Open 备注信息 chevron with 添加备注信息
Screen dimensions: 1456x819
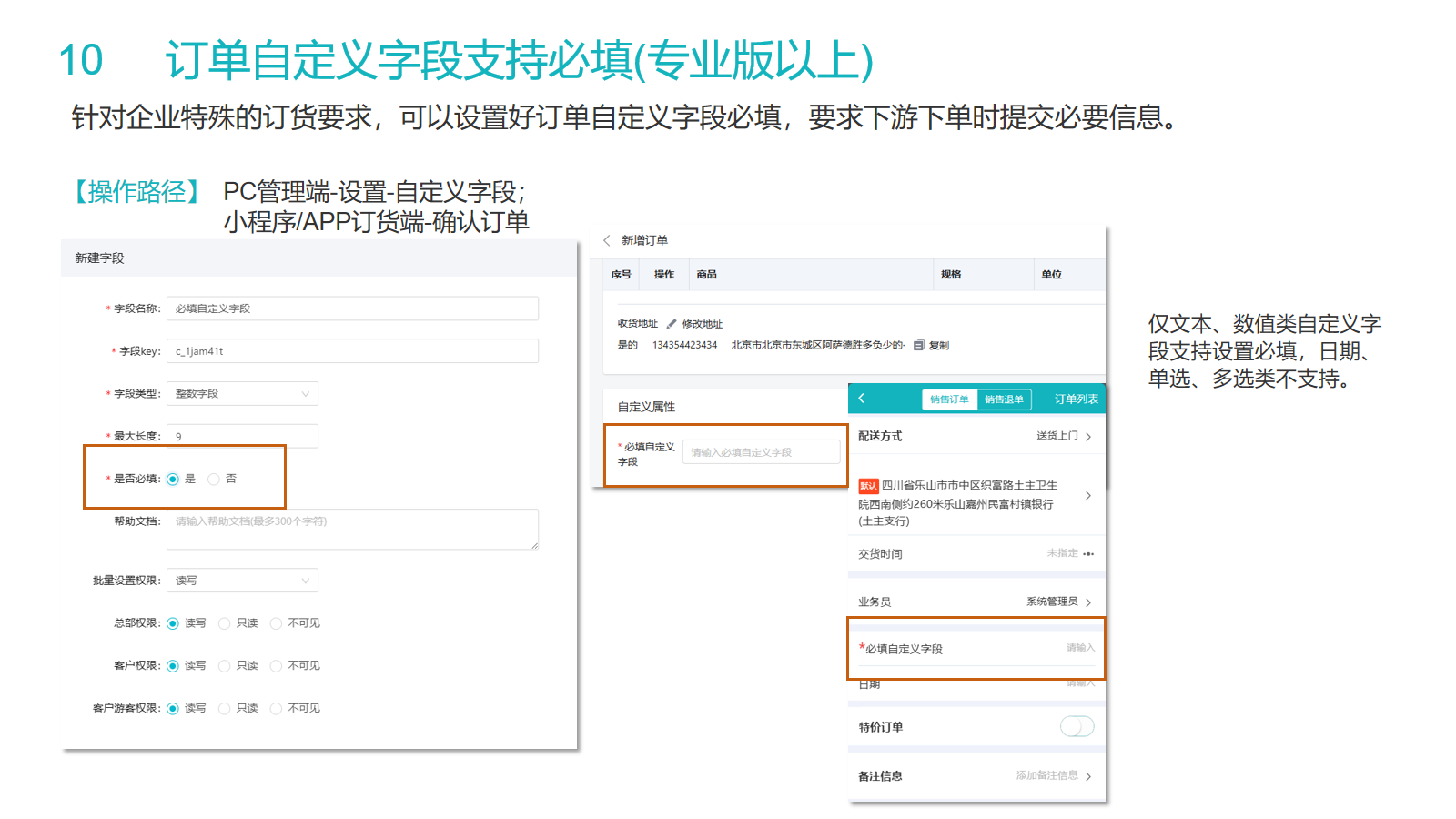pyautogui.click(x=1088, y=776)
